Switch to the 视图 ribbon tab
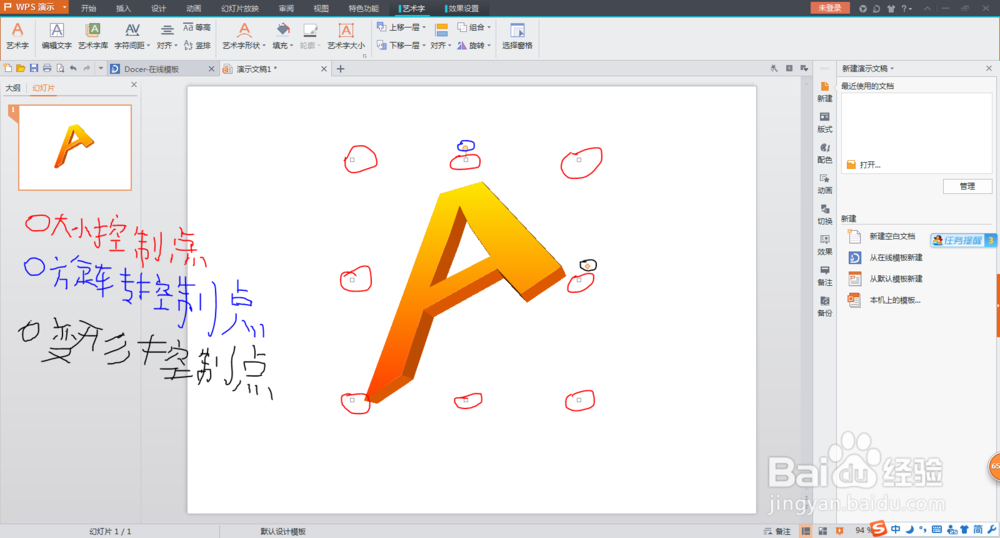The width and height of the screenshot is (1000, 538). pos(321,8)
